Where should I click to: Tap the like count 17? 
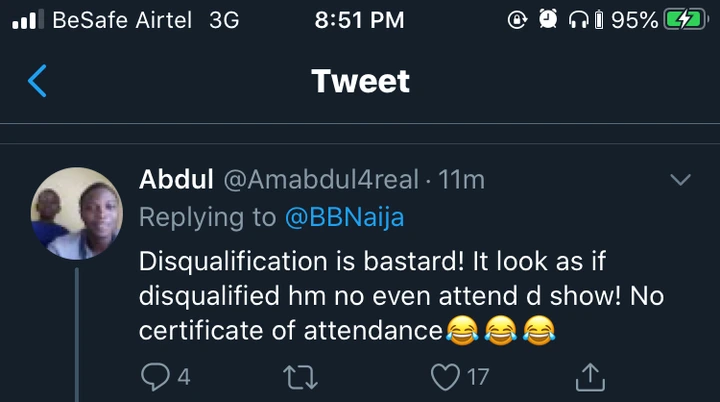pos(479,377)
